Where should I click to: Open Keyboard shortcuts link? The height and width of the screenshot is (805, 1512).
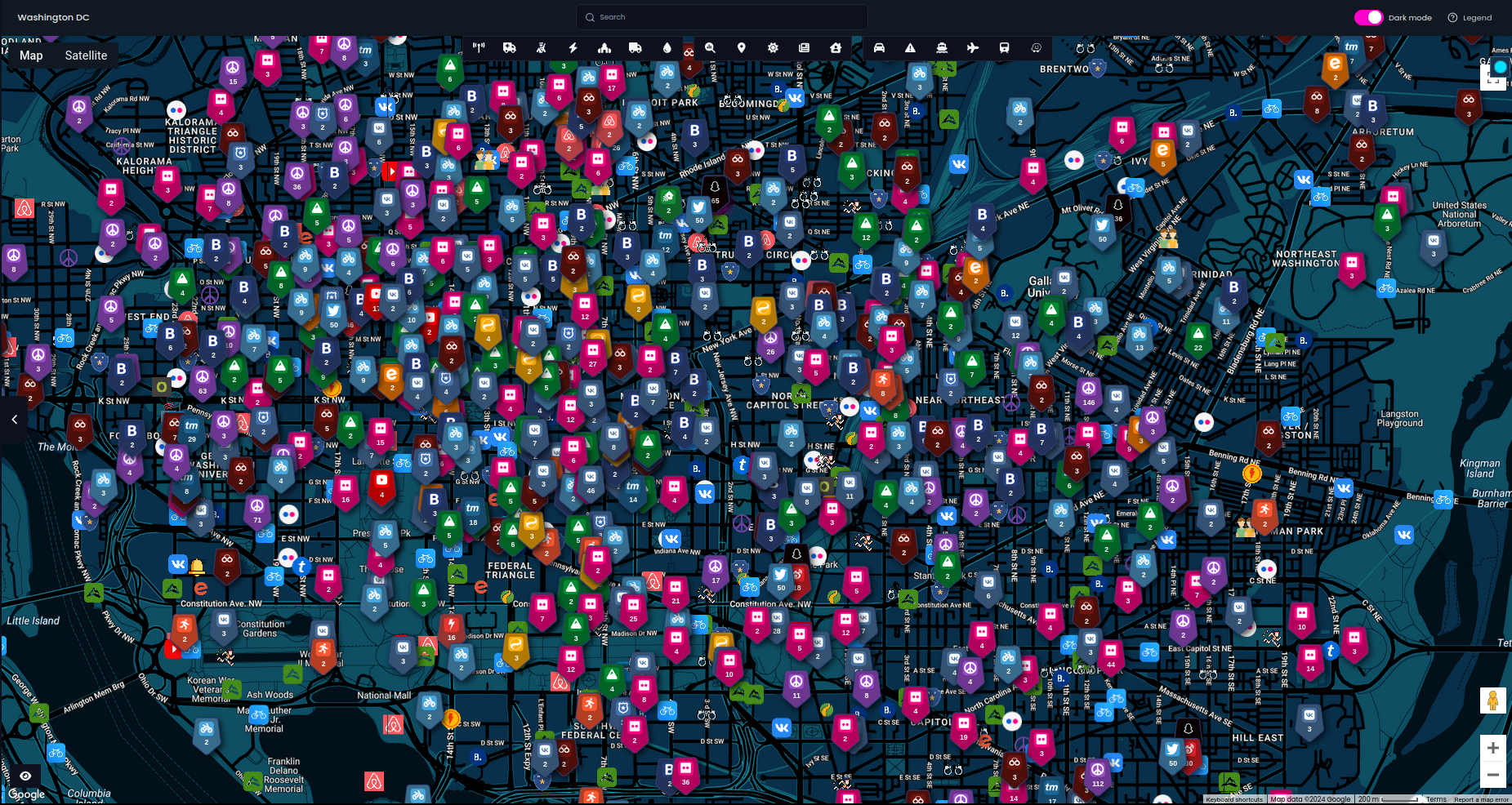1234,799
